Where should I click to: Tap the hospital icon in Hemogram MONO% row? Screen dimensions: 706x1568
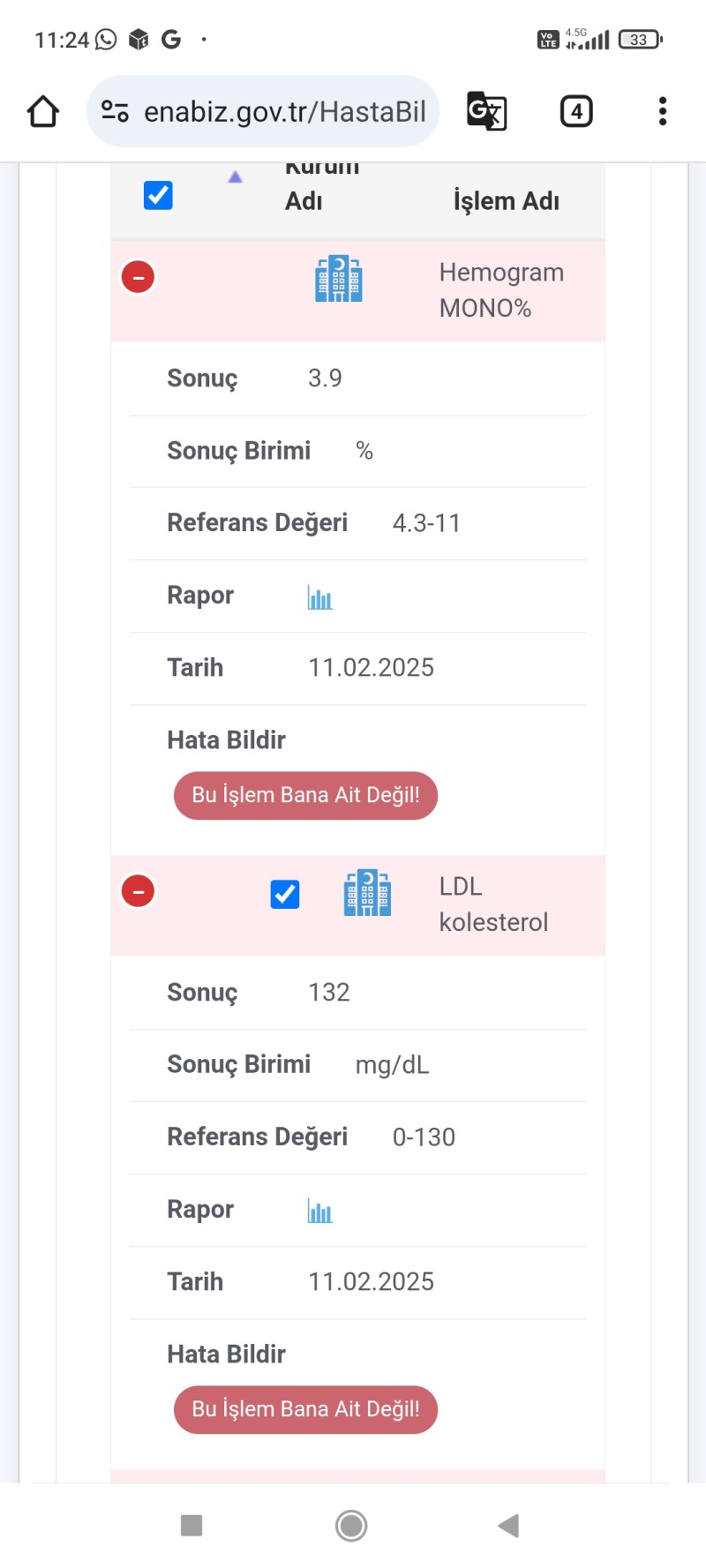tap(339, 279)
